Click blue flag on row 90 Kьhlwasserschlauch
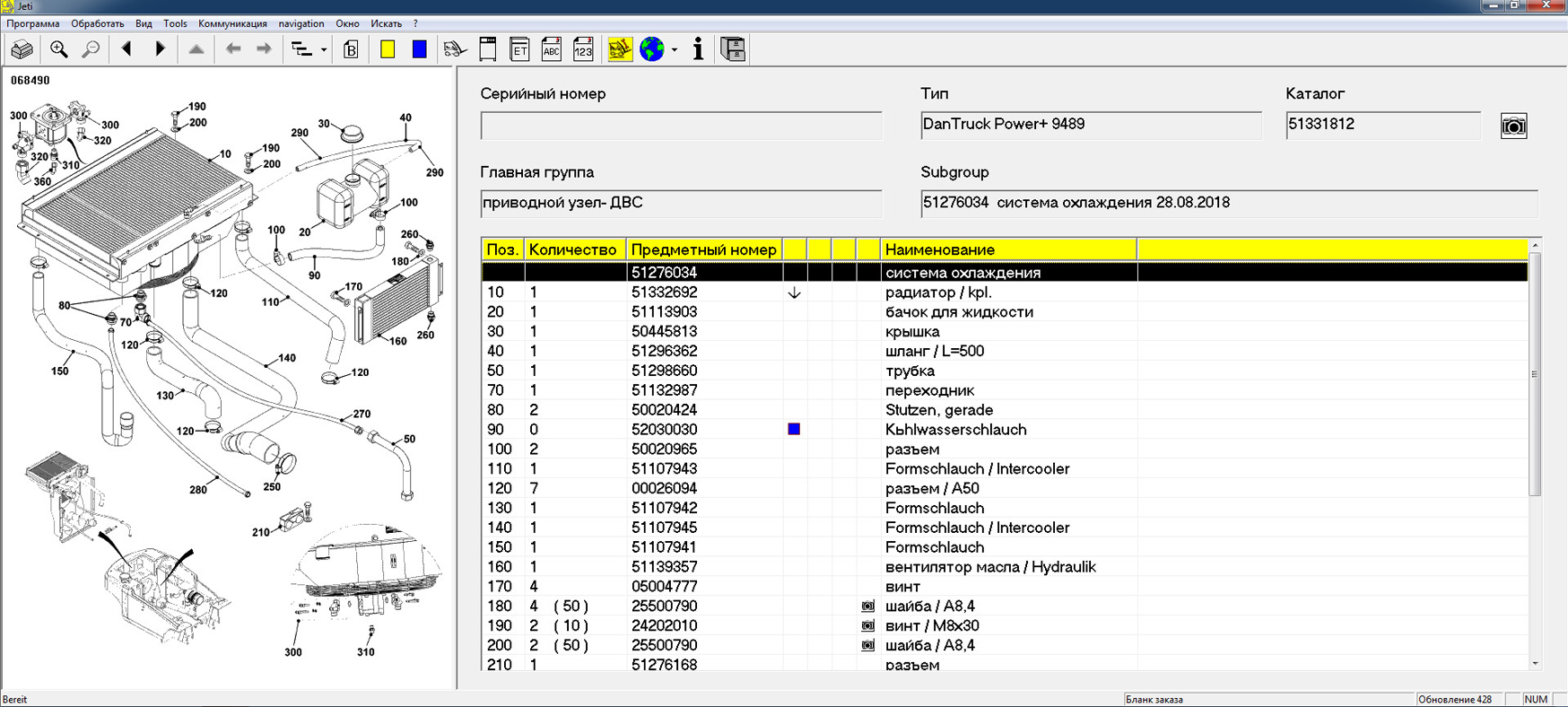 click(794, 430)
